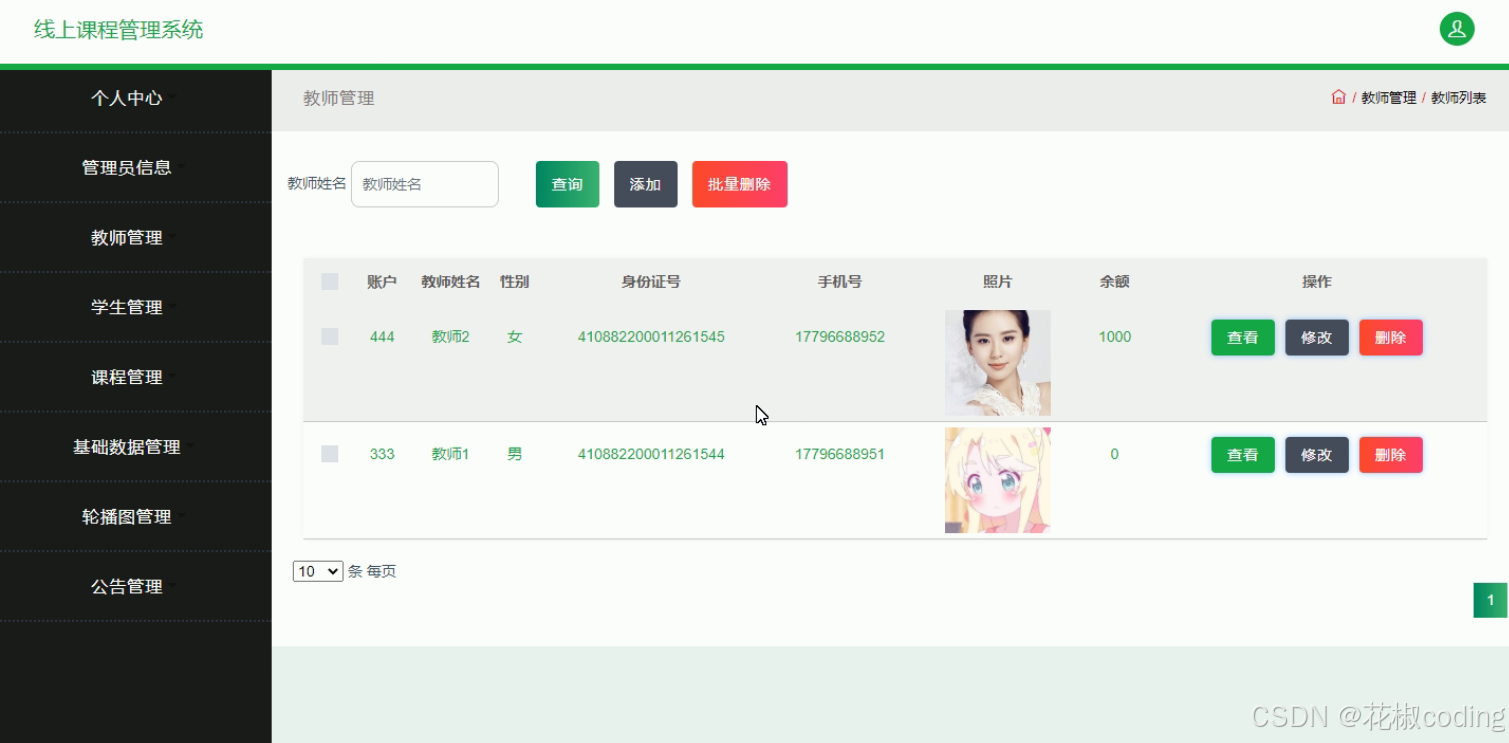
Task: Click 修改 for teacher 教师1
Action: click(x=1316, y=454)
